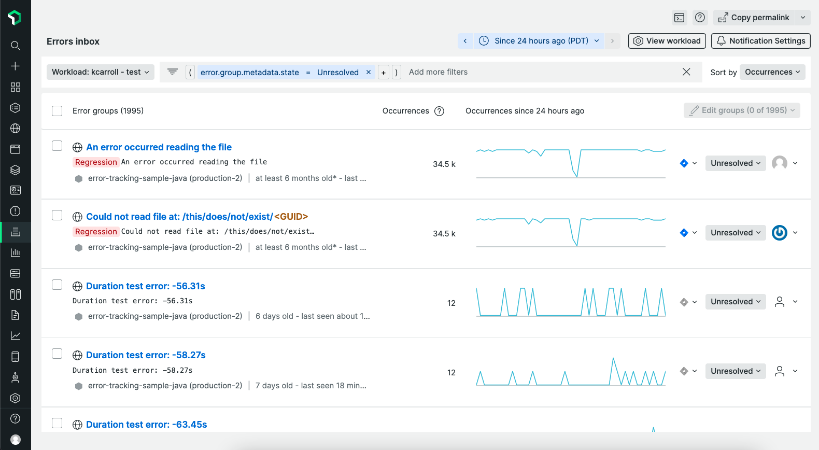
Task: Click the blue Jira diamond icon on first error
Action: (684, 163)
